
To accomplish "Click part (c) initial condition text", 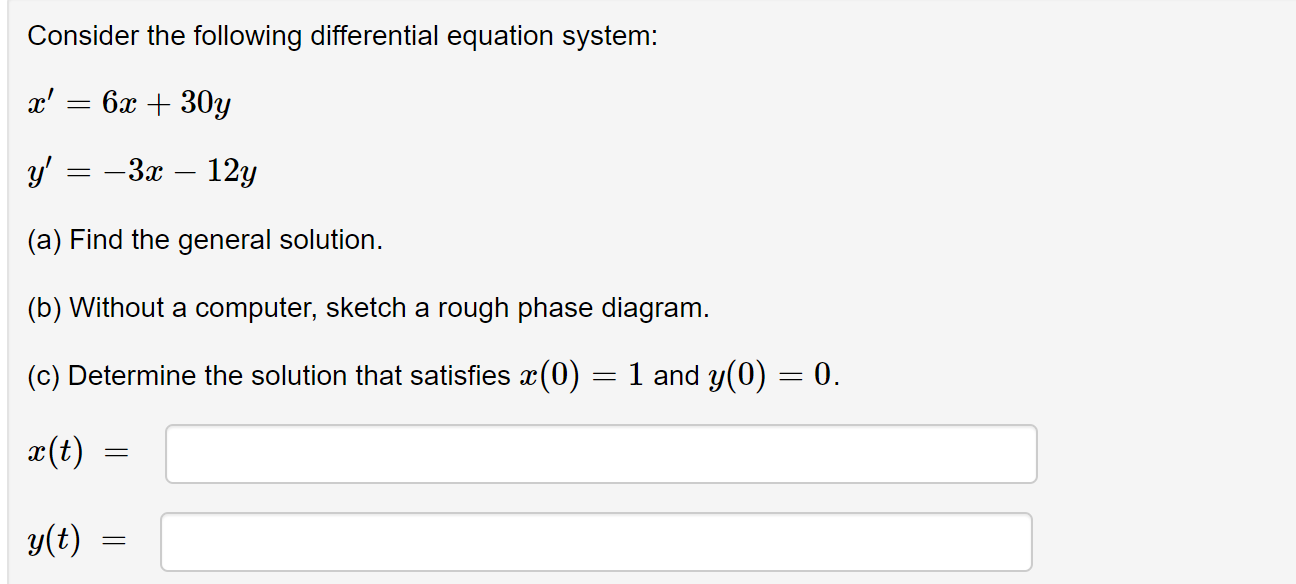I will click(431, 375).
